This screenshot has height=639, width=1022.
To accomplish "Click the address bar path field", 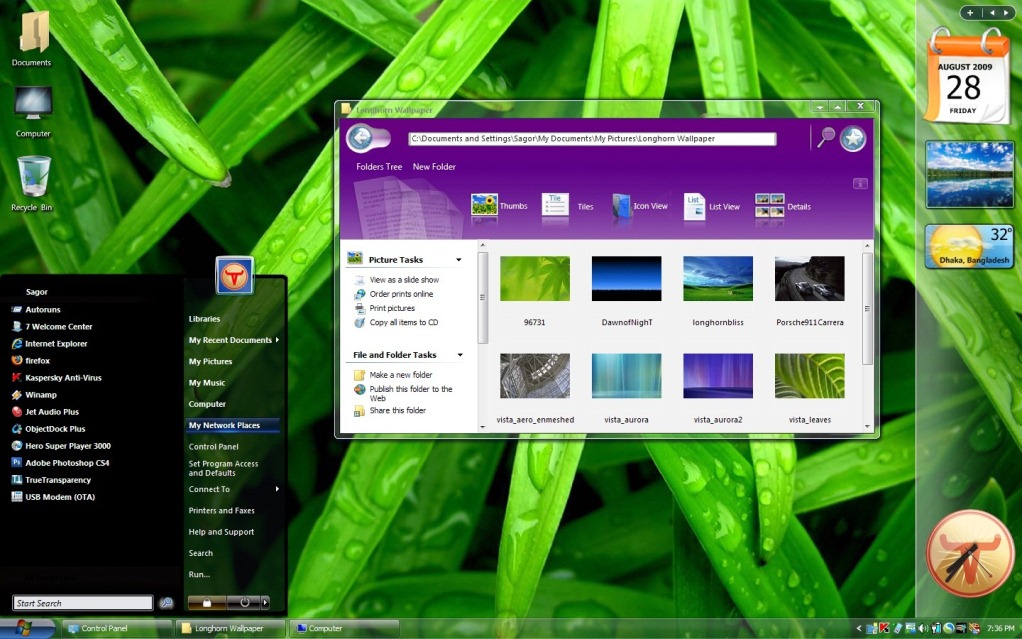I will pyautogui.click(x=592, y=139).
